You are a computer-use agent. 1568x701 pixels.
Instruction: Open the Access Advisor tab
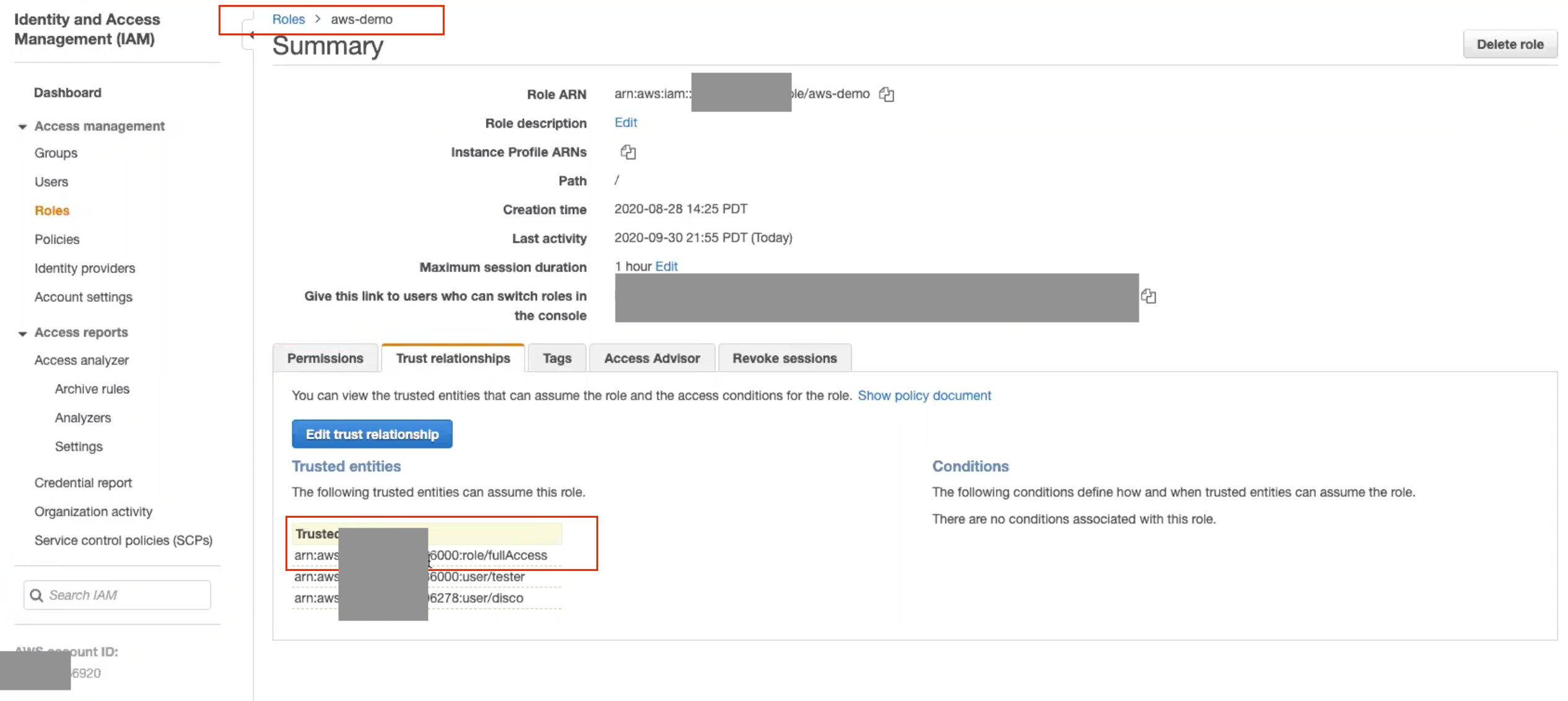coord(652,358)
